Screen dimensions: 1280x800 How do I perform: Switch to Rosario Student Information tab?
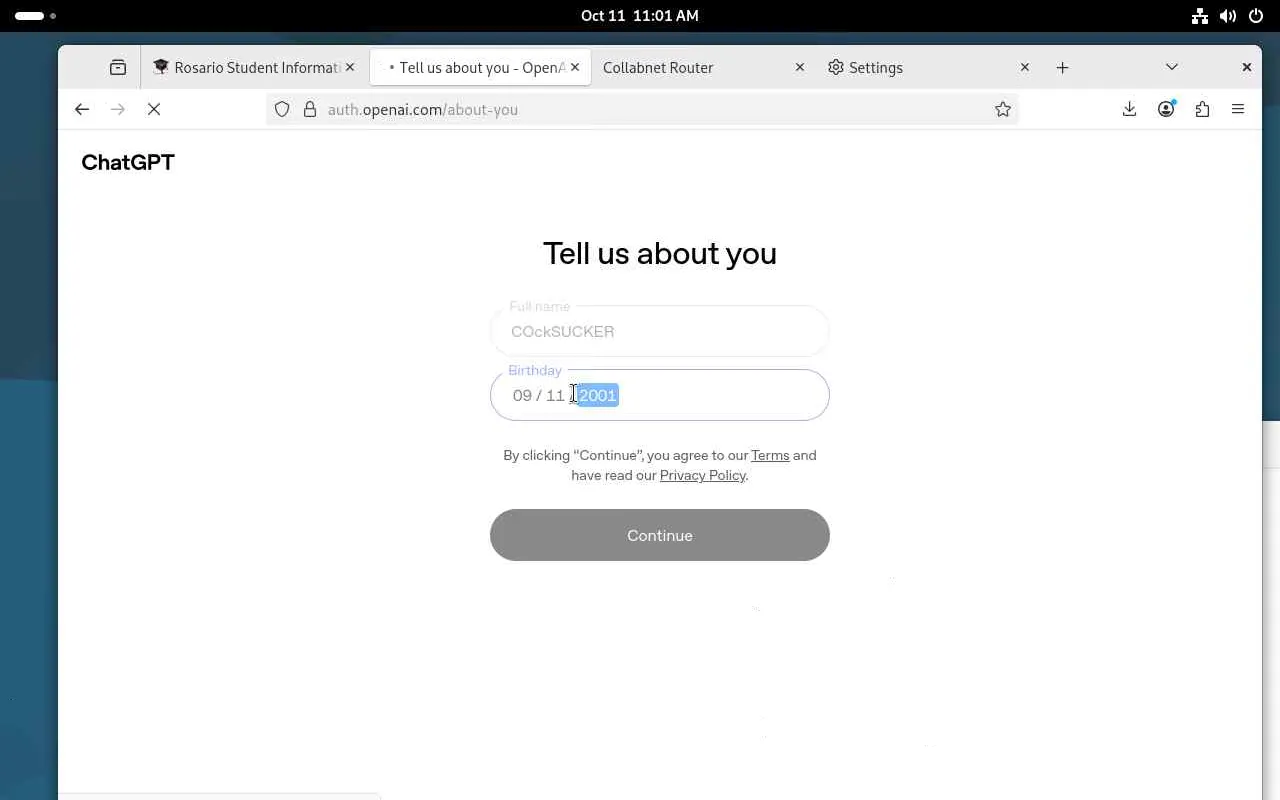254,67
